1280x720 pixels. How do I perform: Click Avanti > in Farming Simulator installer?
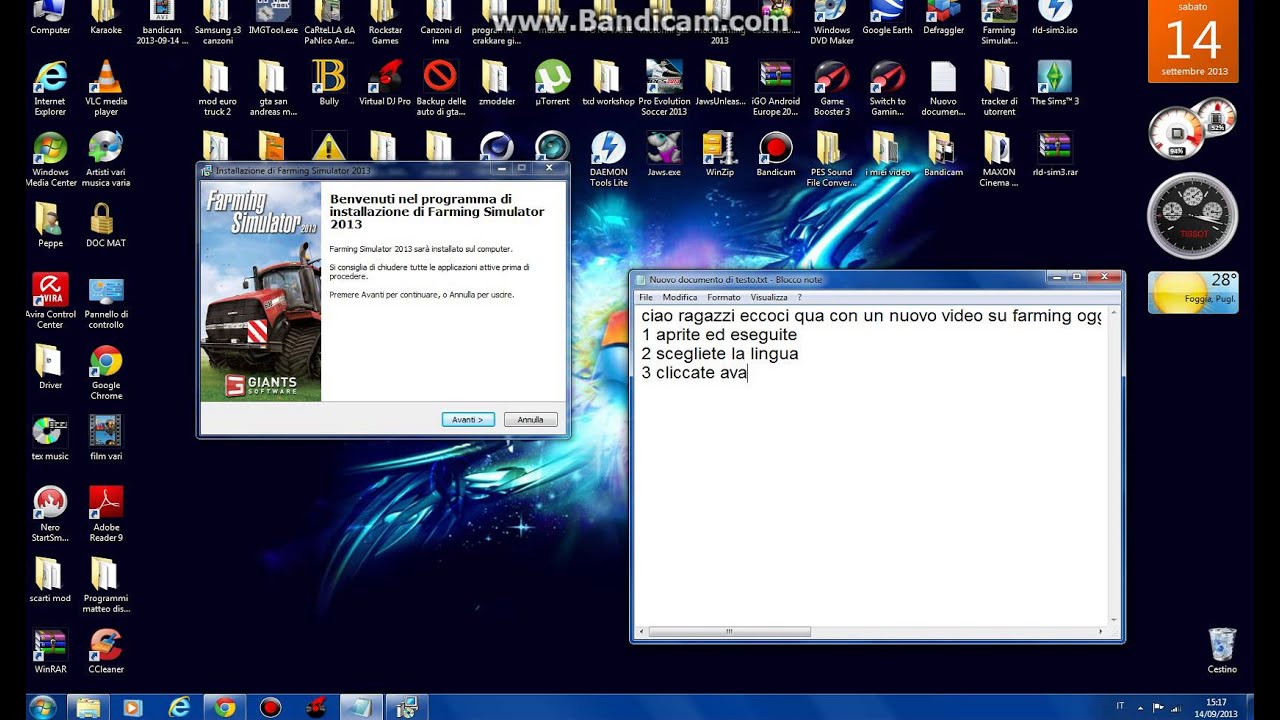468,420
